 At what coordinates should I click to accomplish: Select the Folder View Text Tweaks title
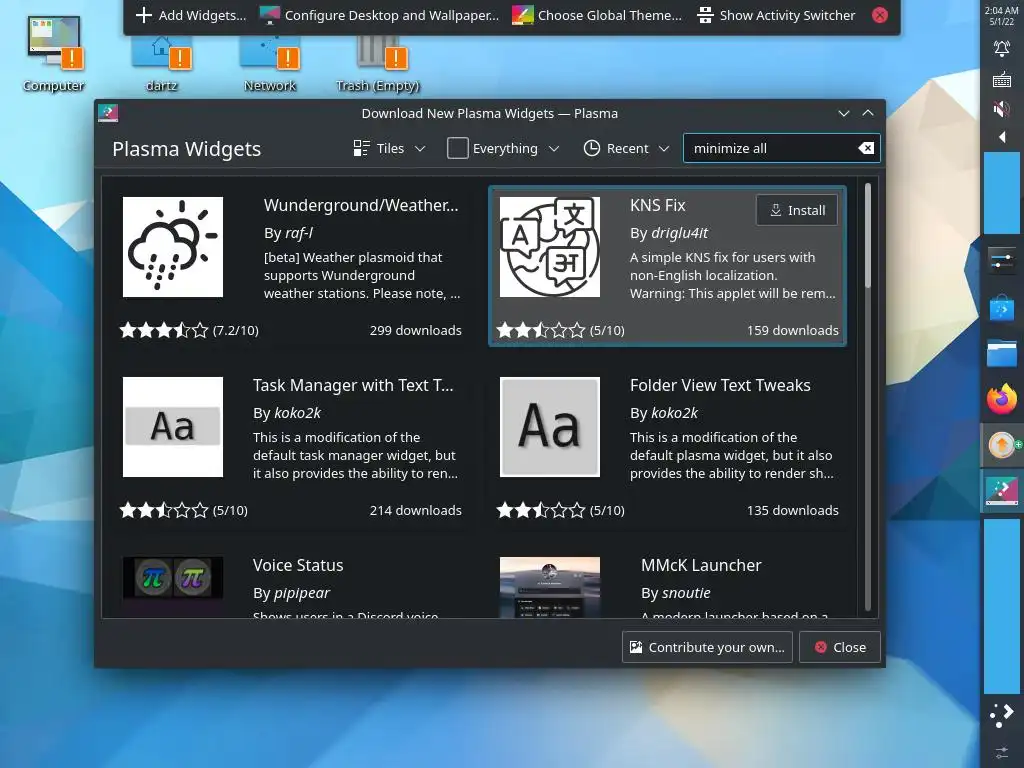[x=720, y=385]
